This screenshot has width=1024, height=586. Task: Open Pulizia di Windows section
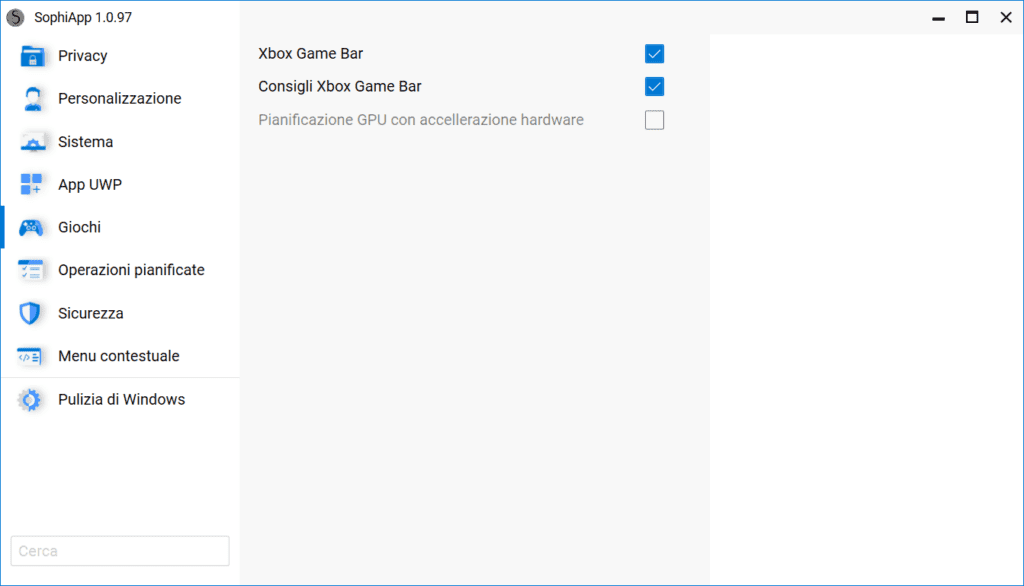coord(121,399)
